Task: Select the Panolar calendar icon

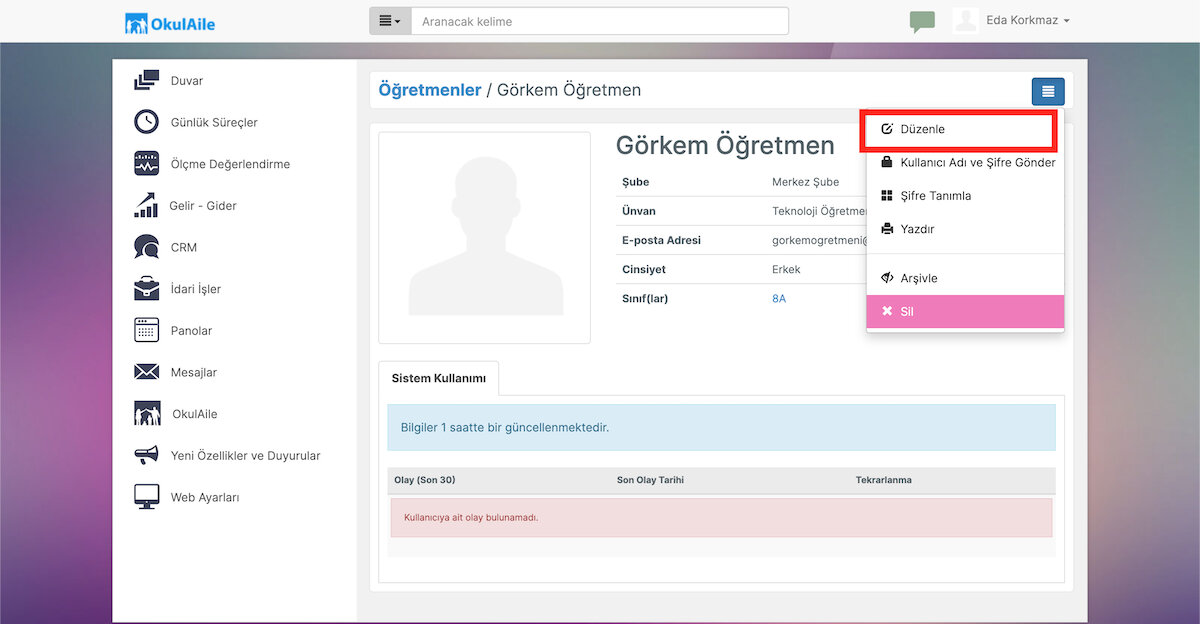Action: pos(147,330)
